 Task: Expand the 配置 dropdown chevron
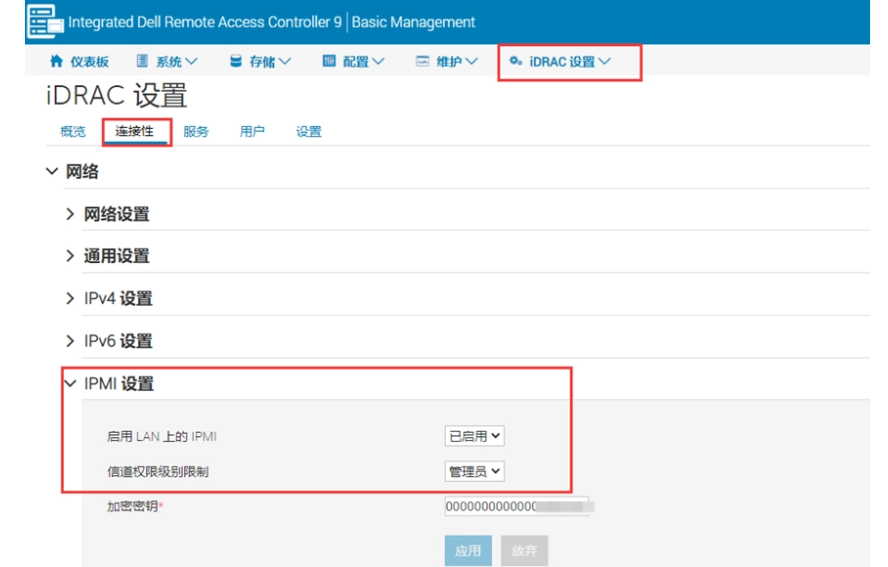[x=378, y=61]
